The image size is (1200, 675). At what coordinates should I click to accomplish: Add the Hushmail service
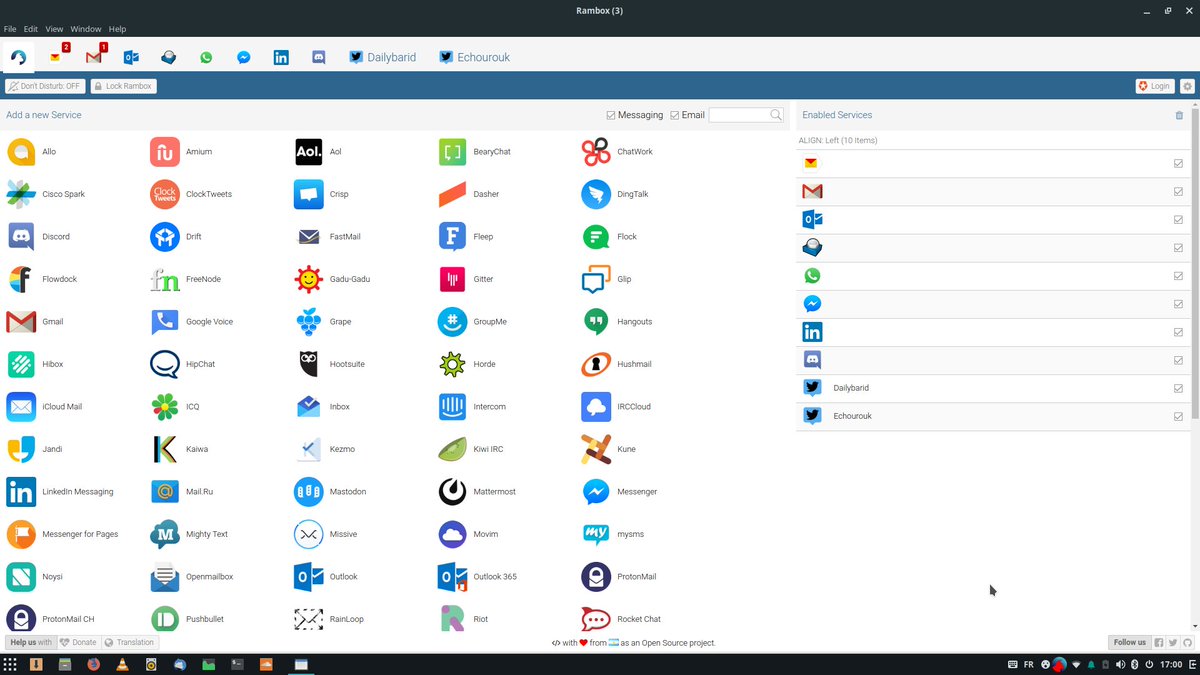617,364
